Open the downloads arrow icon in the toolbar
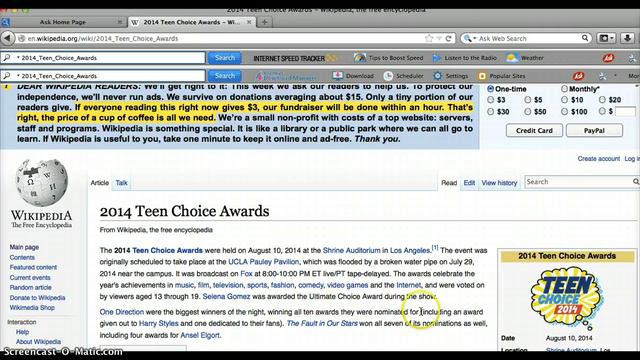The height and width of the screenshot is (360, 640). point(627,38)
